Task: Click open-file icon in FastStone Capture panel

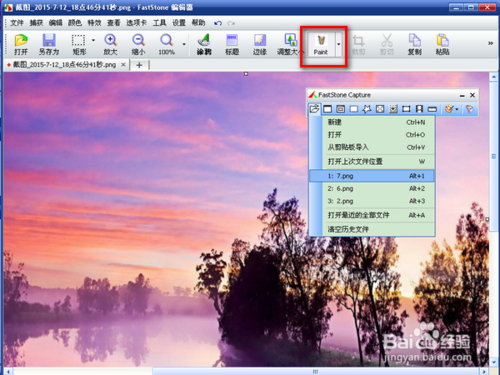Action: pyautogui.click(x=314, y=109)
